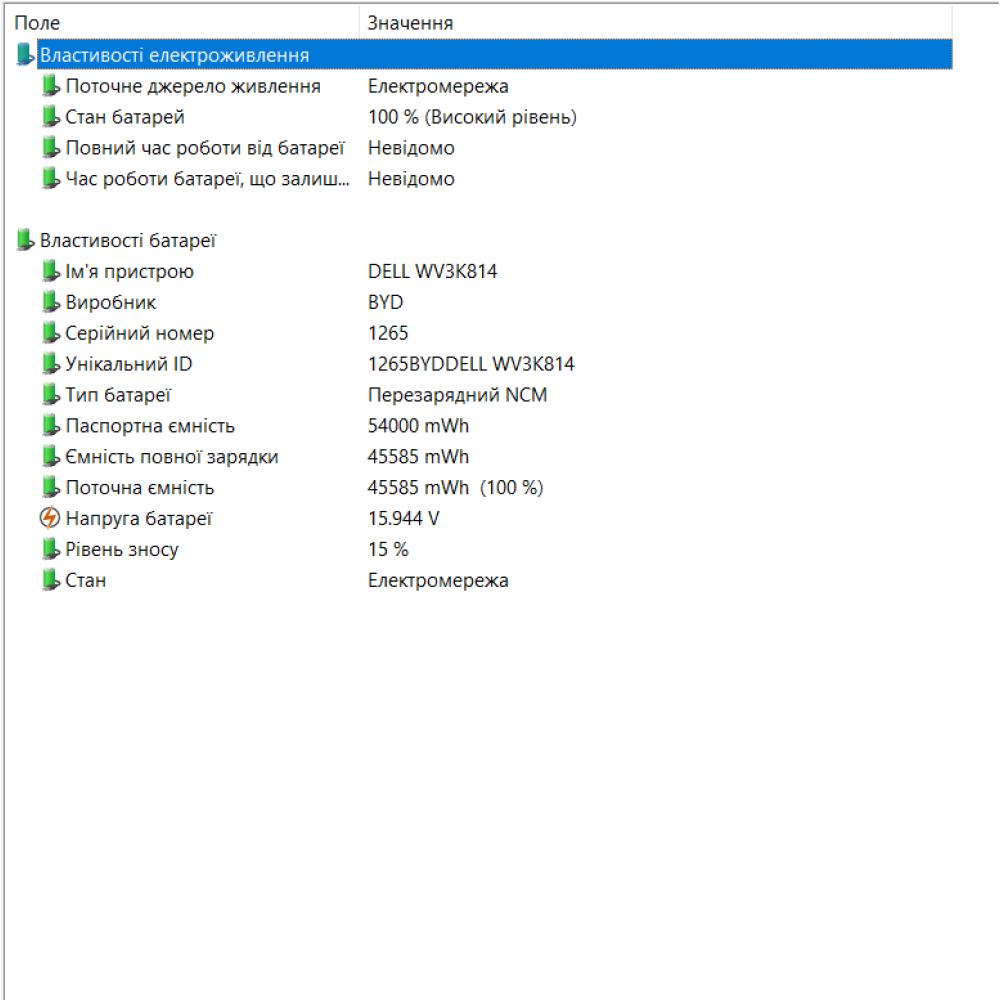
Task: Click the battery icon next to Серійний номер
Action: click(51, 333)
